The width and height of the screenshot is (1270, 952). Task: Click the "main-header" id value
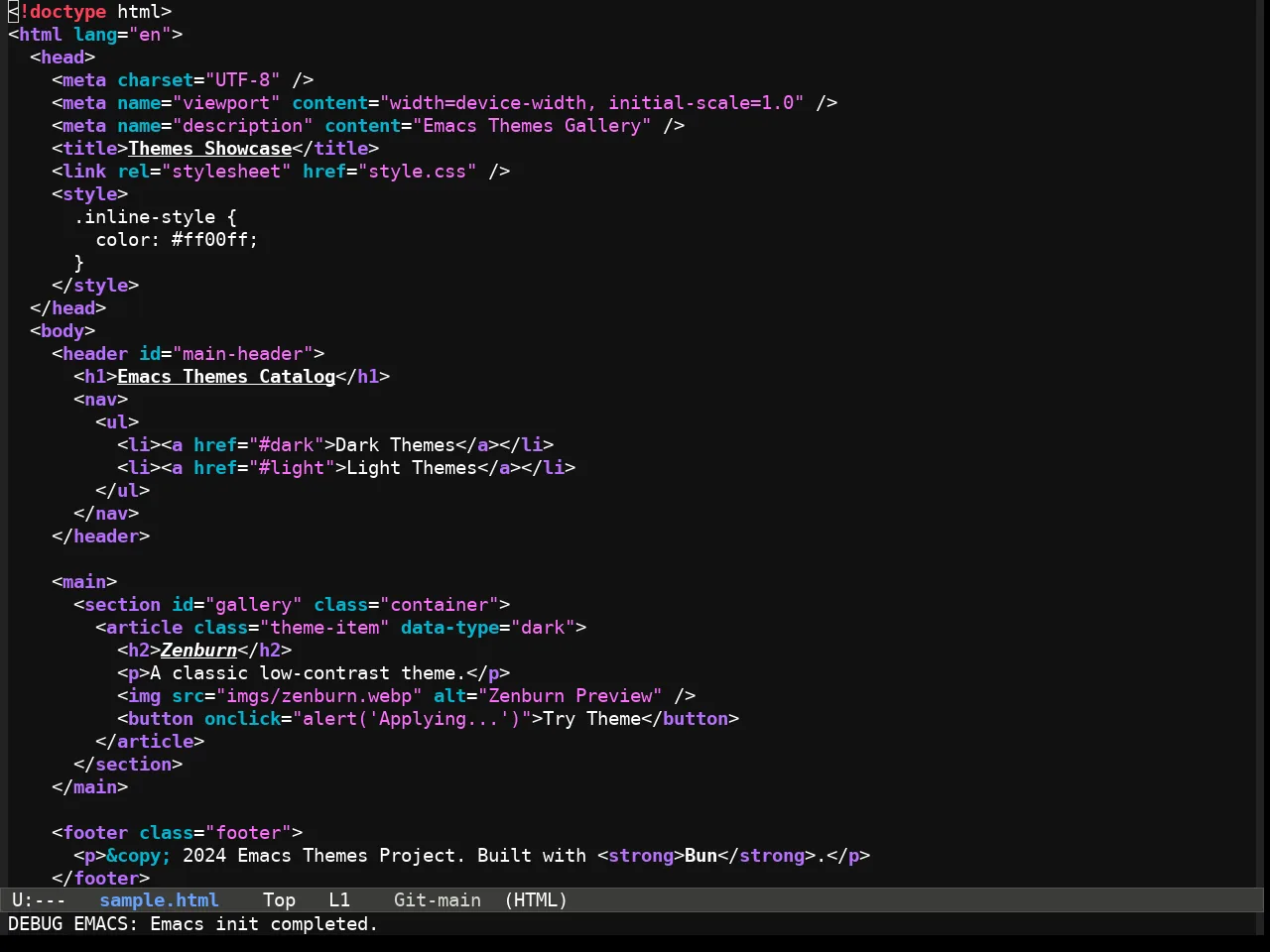(243, 354)
